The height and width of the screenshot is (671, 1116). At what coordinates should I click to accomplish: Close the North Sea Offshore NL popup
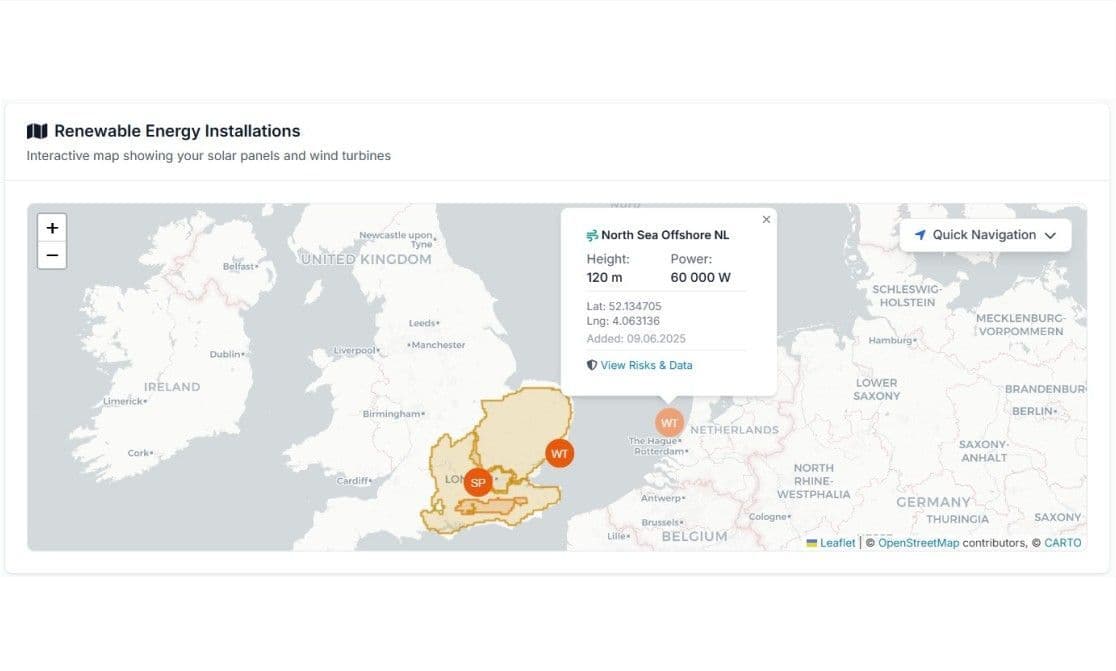(x=766, y=219)
